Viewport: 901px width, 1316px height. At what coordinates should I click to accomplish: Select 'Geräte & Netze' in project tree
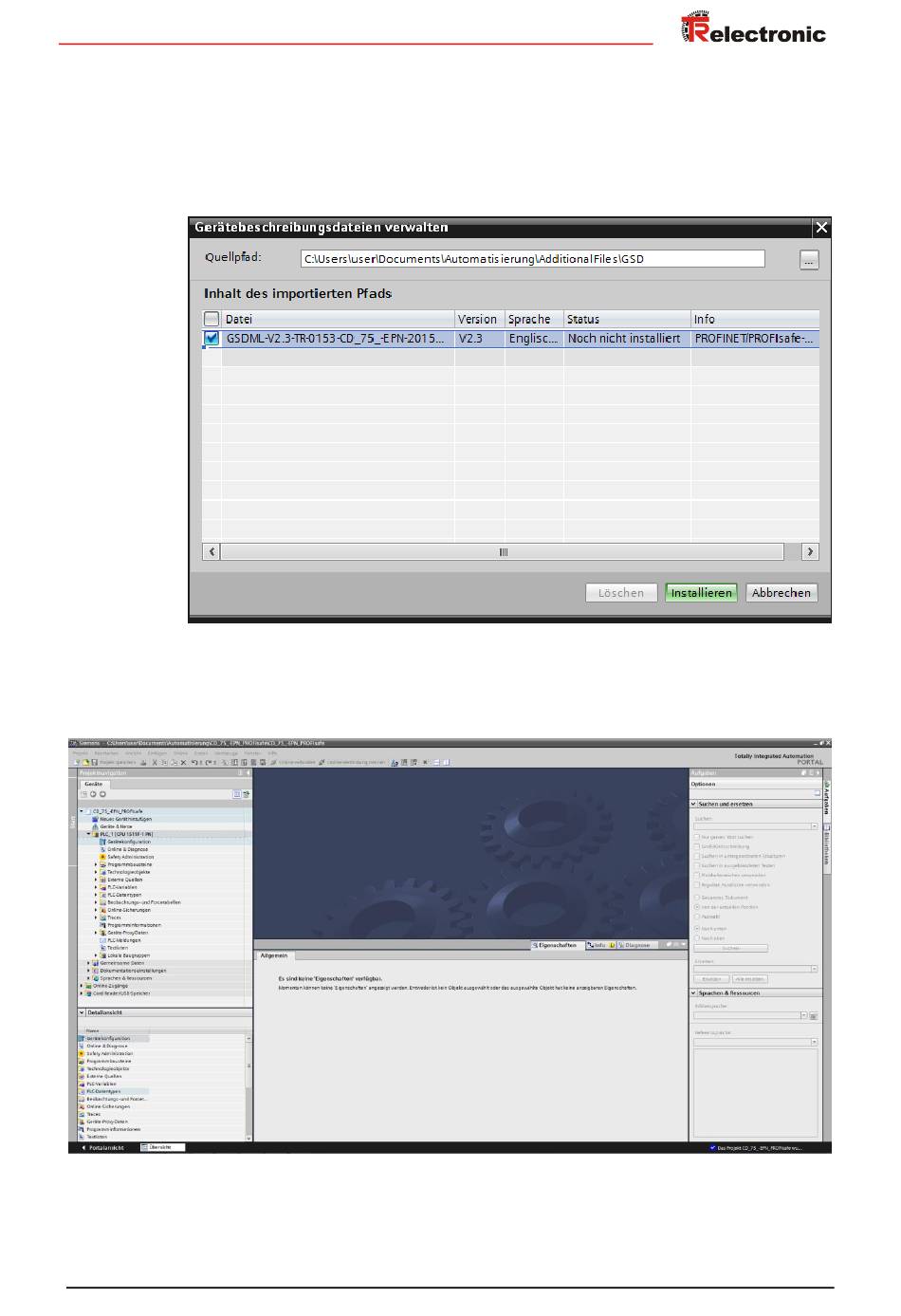117,826
